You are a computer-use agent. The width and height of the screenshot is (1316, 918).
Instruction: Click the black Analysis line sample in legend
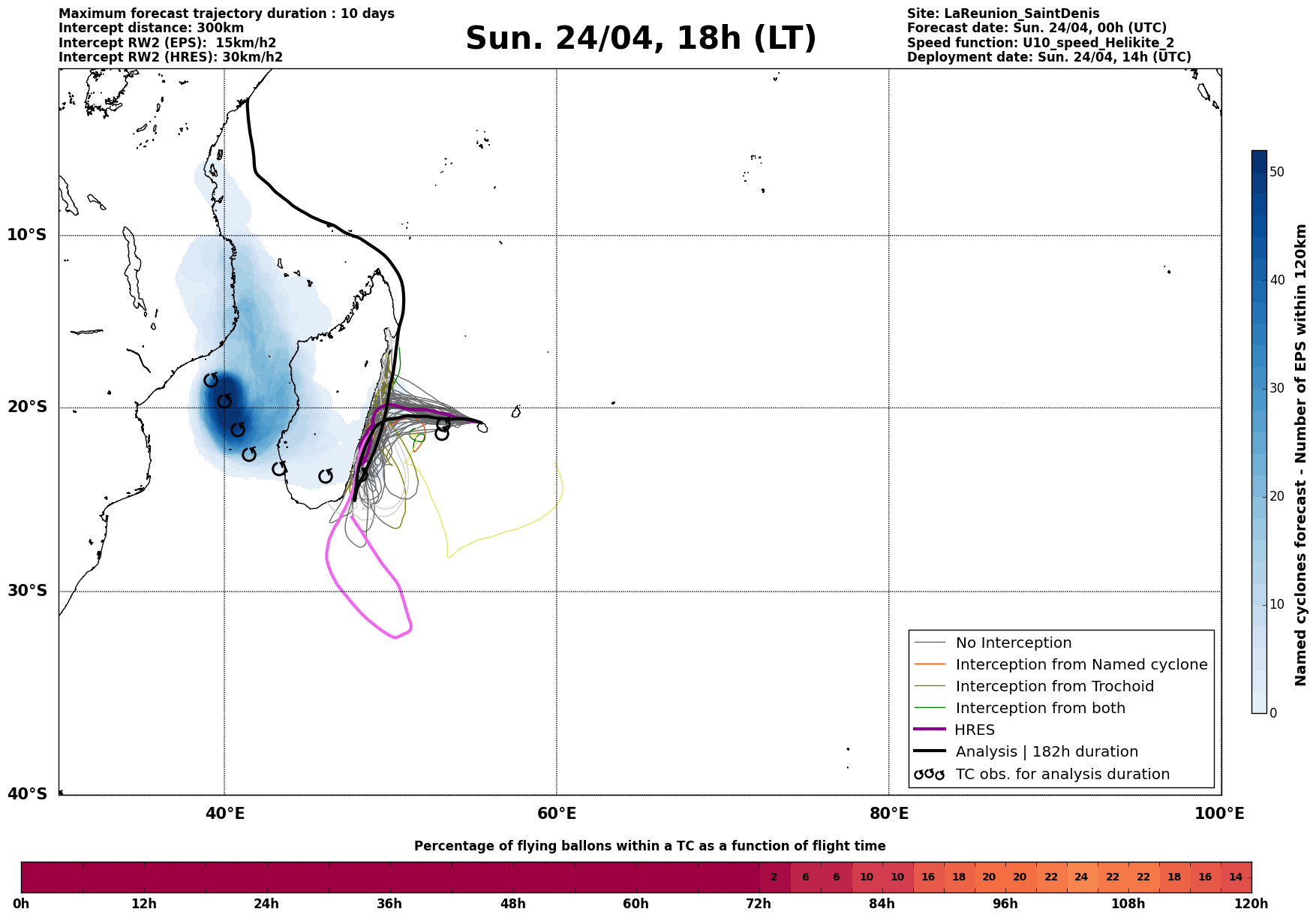tap(929, 751)
